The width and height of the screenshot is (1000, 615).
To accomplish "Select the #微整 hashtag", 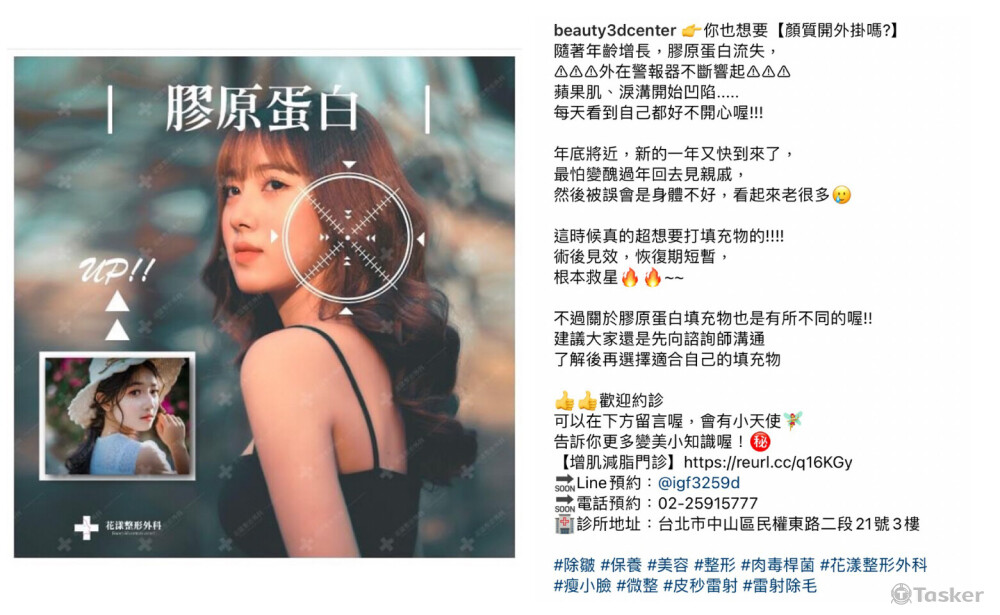I will (x=637, y=586).
